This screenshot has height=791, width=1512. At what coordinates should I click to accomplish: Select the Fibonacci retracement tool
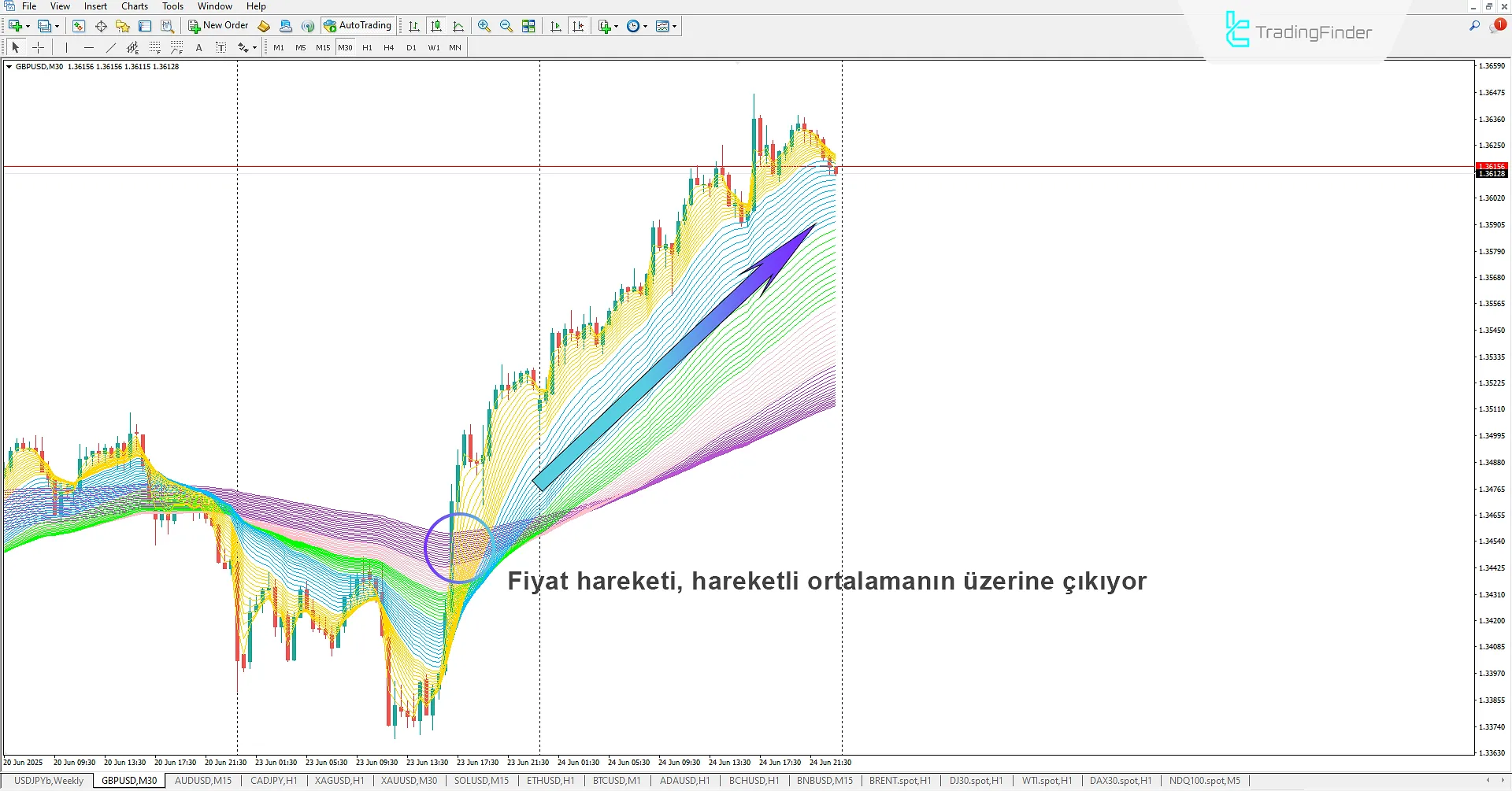[x=155, y=47]
